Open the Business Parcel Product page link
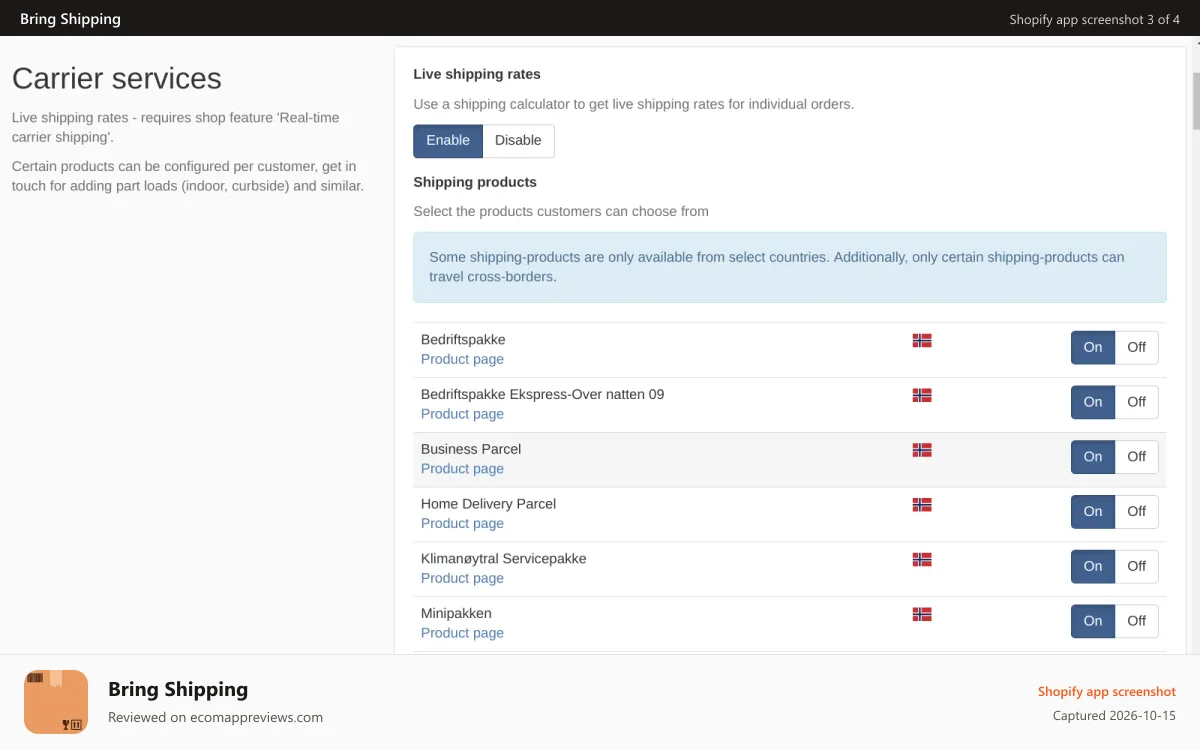This screenshot has width=1200, height=750. [462, 469]
